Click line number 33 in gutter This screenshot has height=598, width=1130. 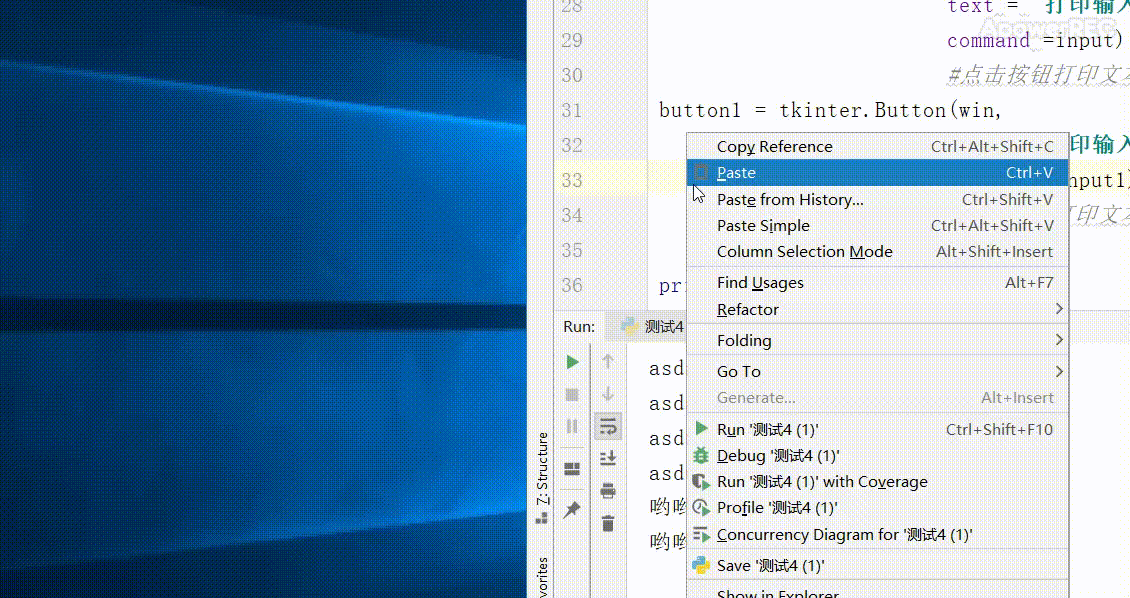coord(571,180)
